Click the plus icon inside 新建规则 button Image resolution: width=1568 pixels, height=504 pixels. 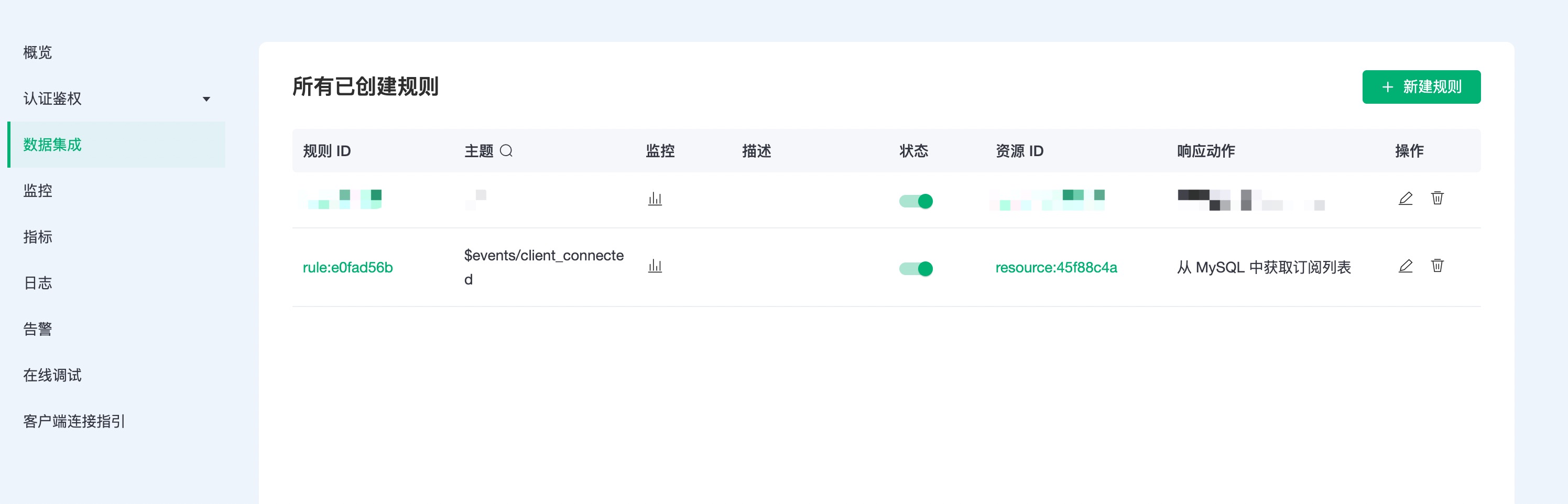click(1388, 87)
